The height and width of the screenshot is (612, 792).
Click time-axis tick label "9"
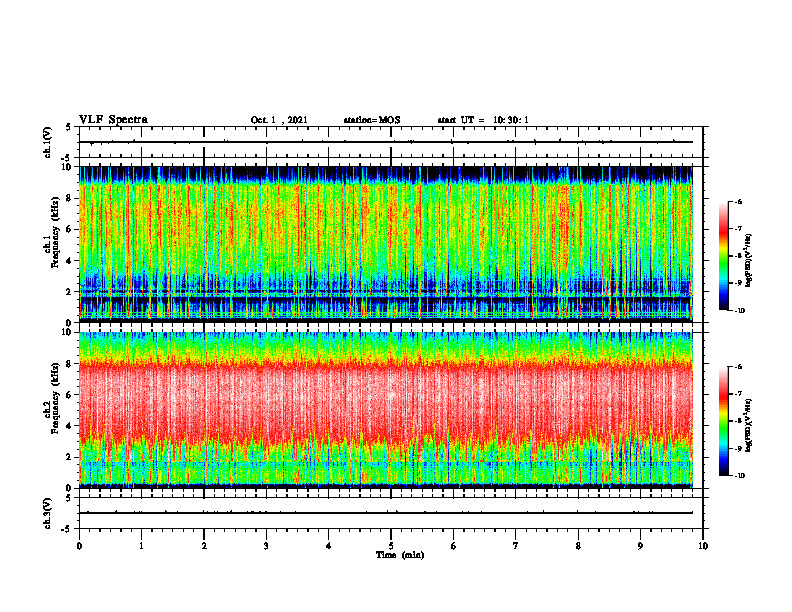coord(640,546)
